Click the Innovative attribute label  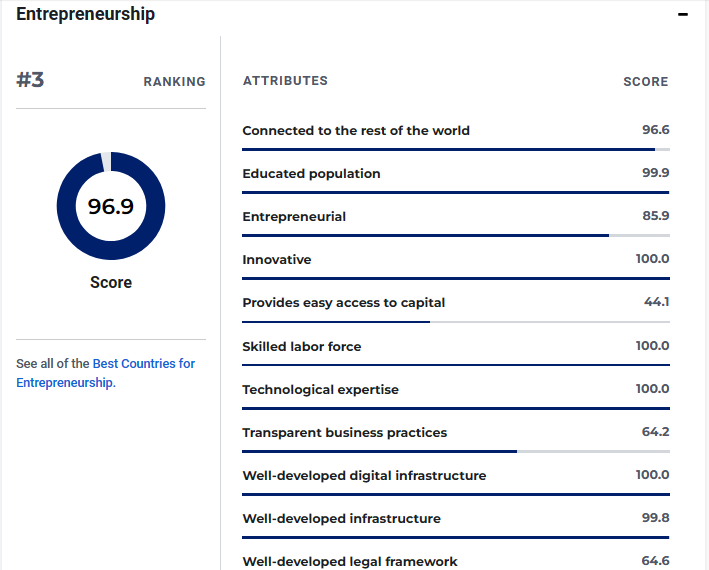coord(277,259)
